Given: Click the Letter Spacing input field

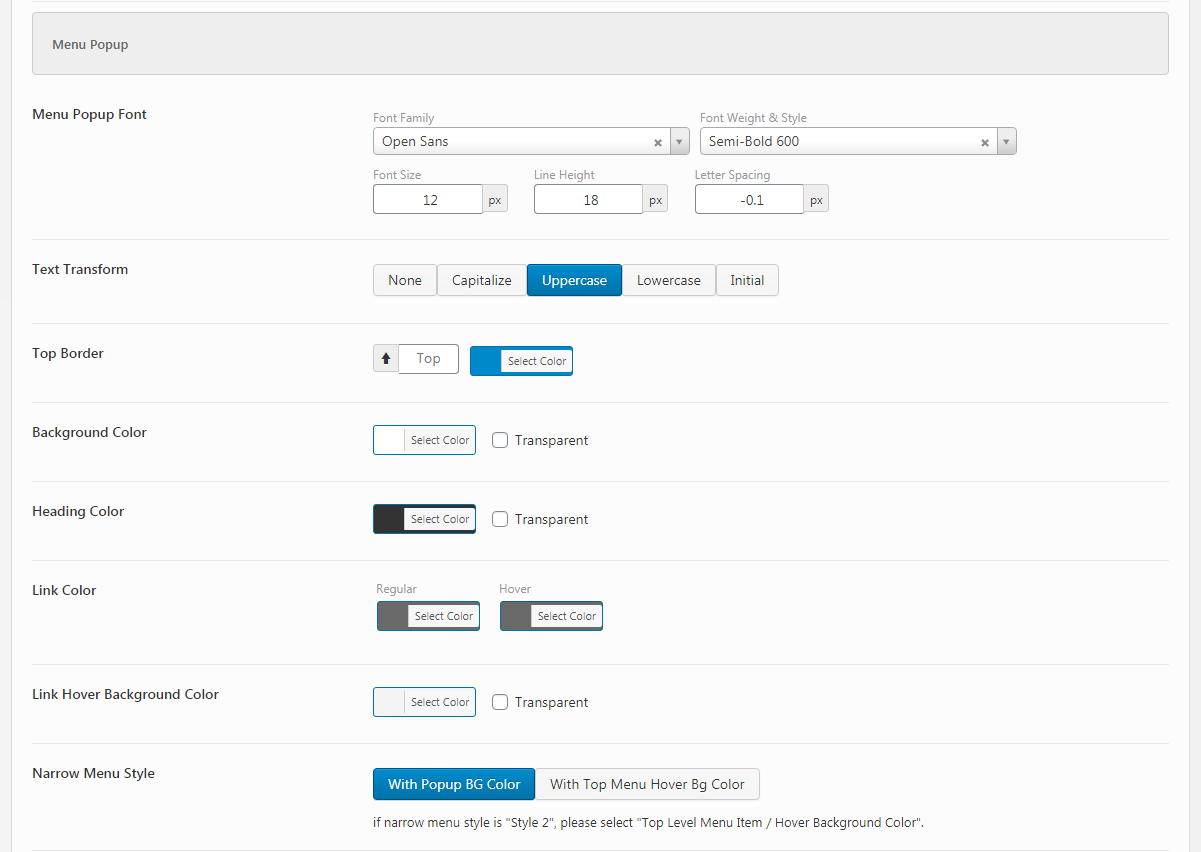Looking at the screenshot, I should pos(750,199).
